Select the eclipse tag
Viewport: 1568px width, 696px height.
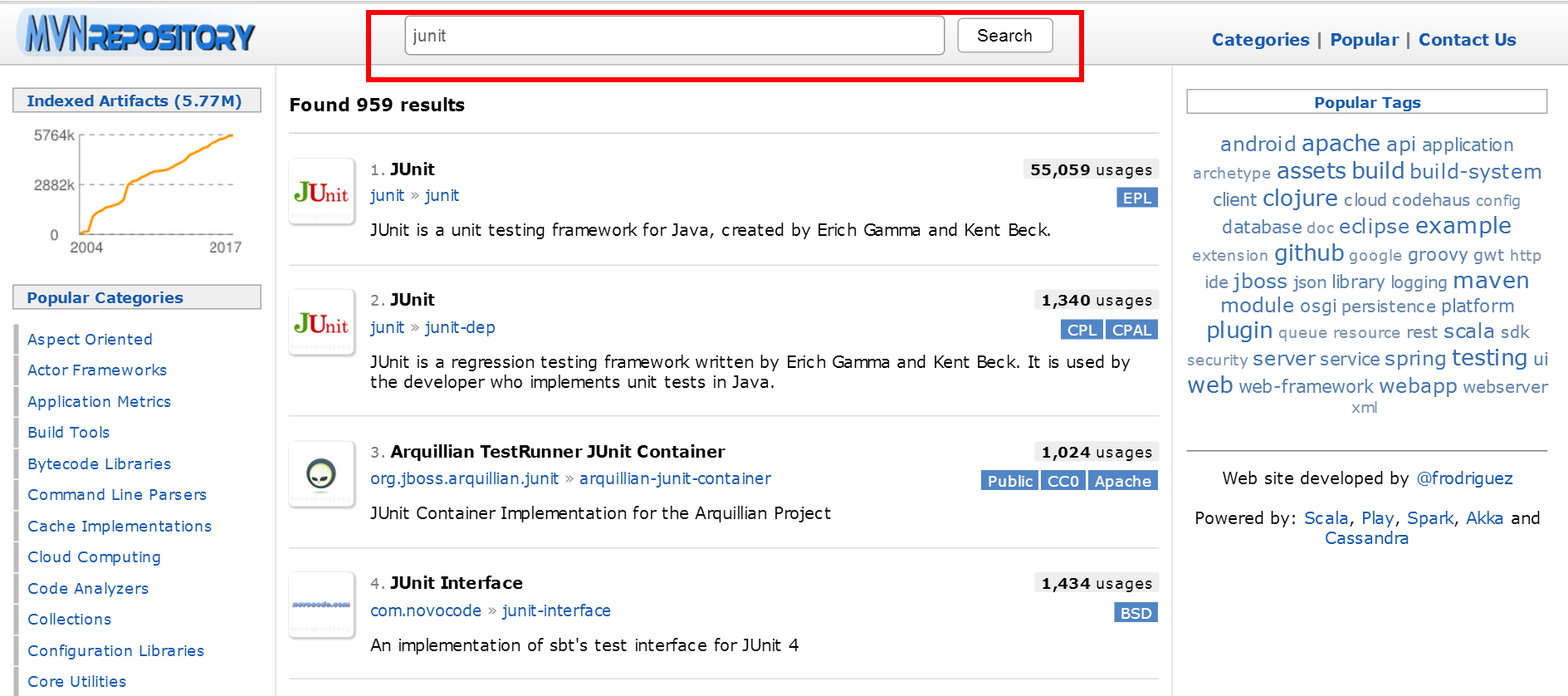click(1374, 227)
